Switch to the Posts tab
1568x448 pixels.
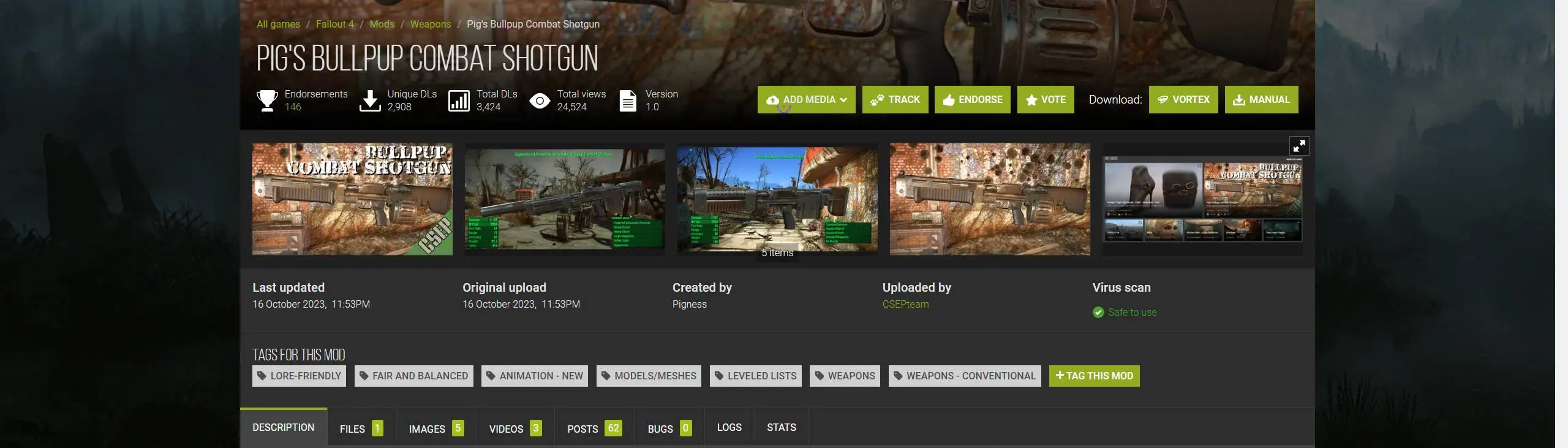594,428
